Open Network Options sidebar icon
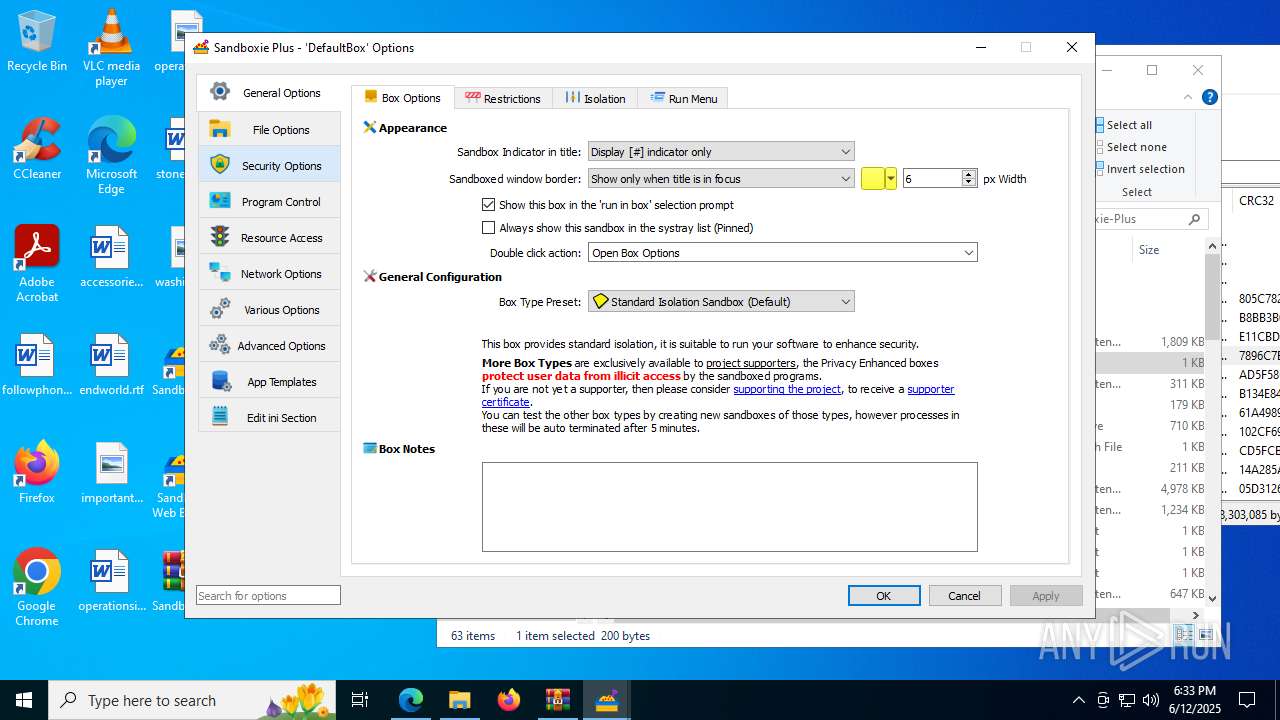1280x720 pixels. 220,273
